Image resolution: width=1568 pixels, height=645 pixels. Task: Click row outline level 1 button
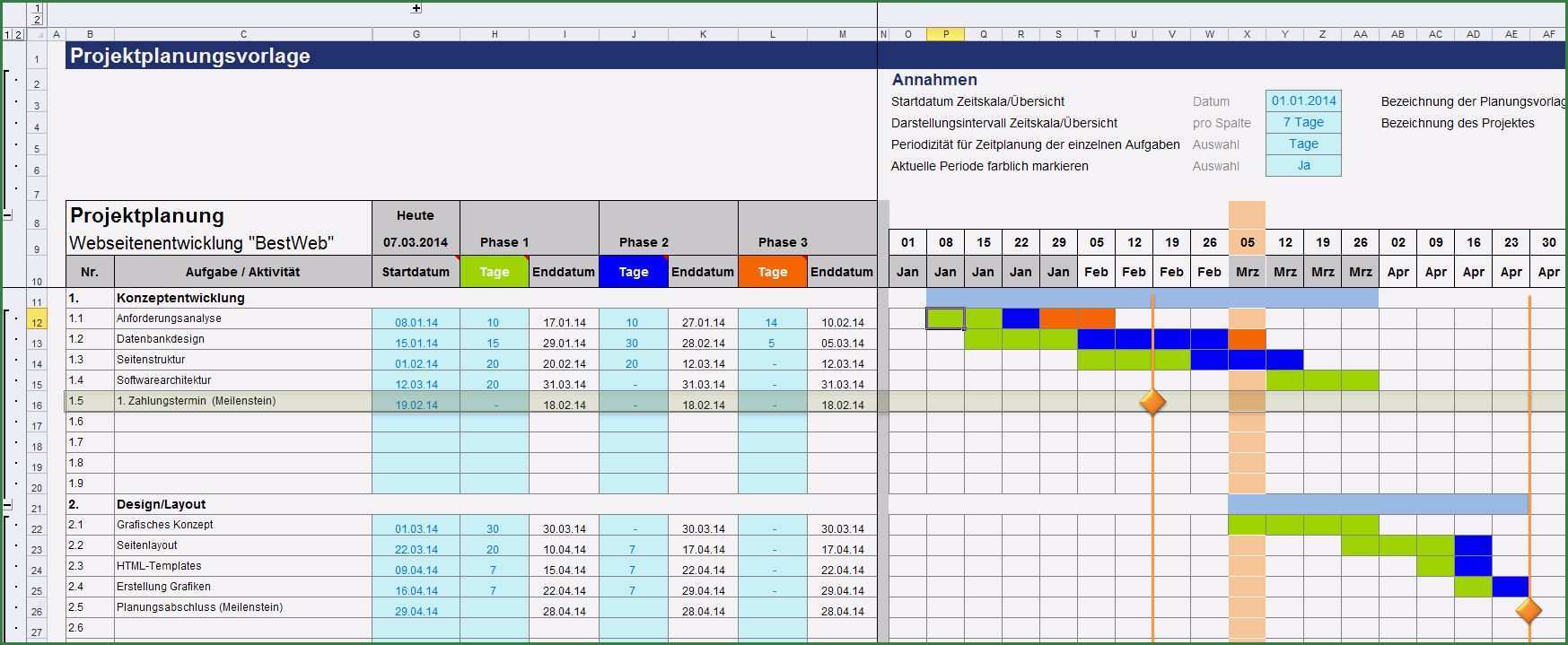coord(8,35)
